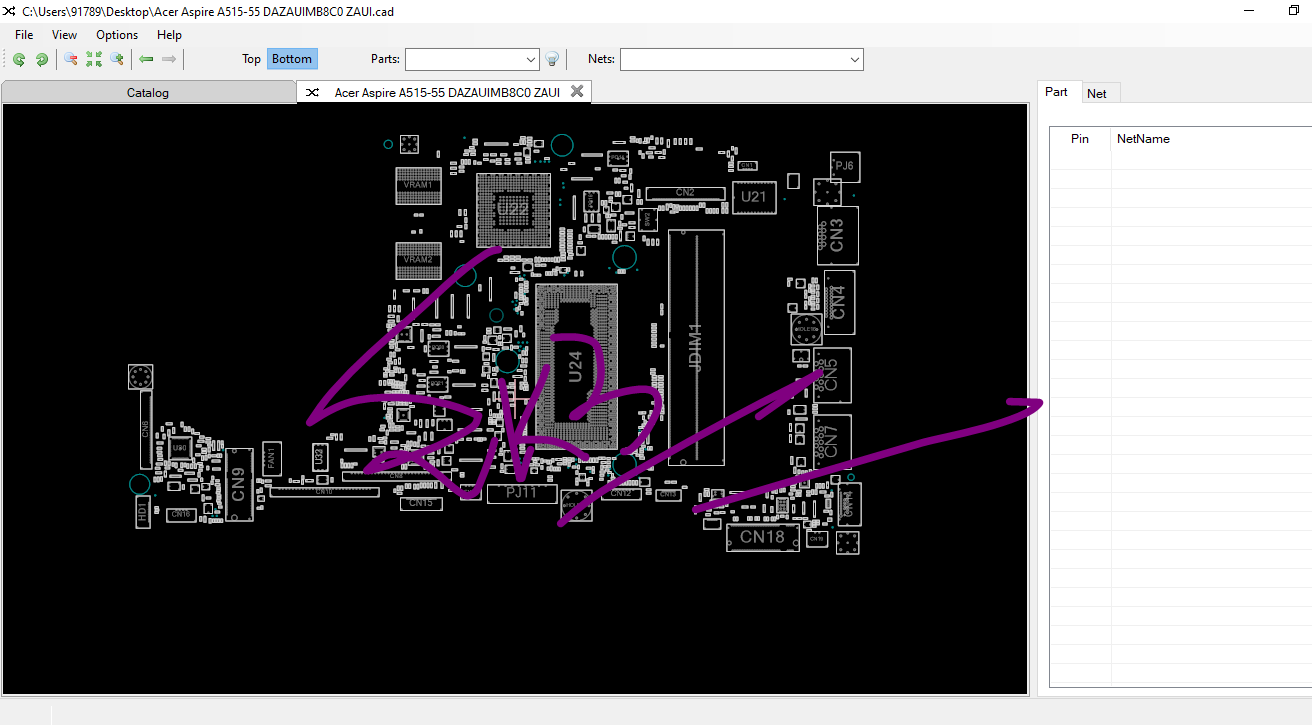Select the PJ6 jack on the board
The height and width of the screenshot is (725, 1312).
pos(845,166)
